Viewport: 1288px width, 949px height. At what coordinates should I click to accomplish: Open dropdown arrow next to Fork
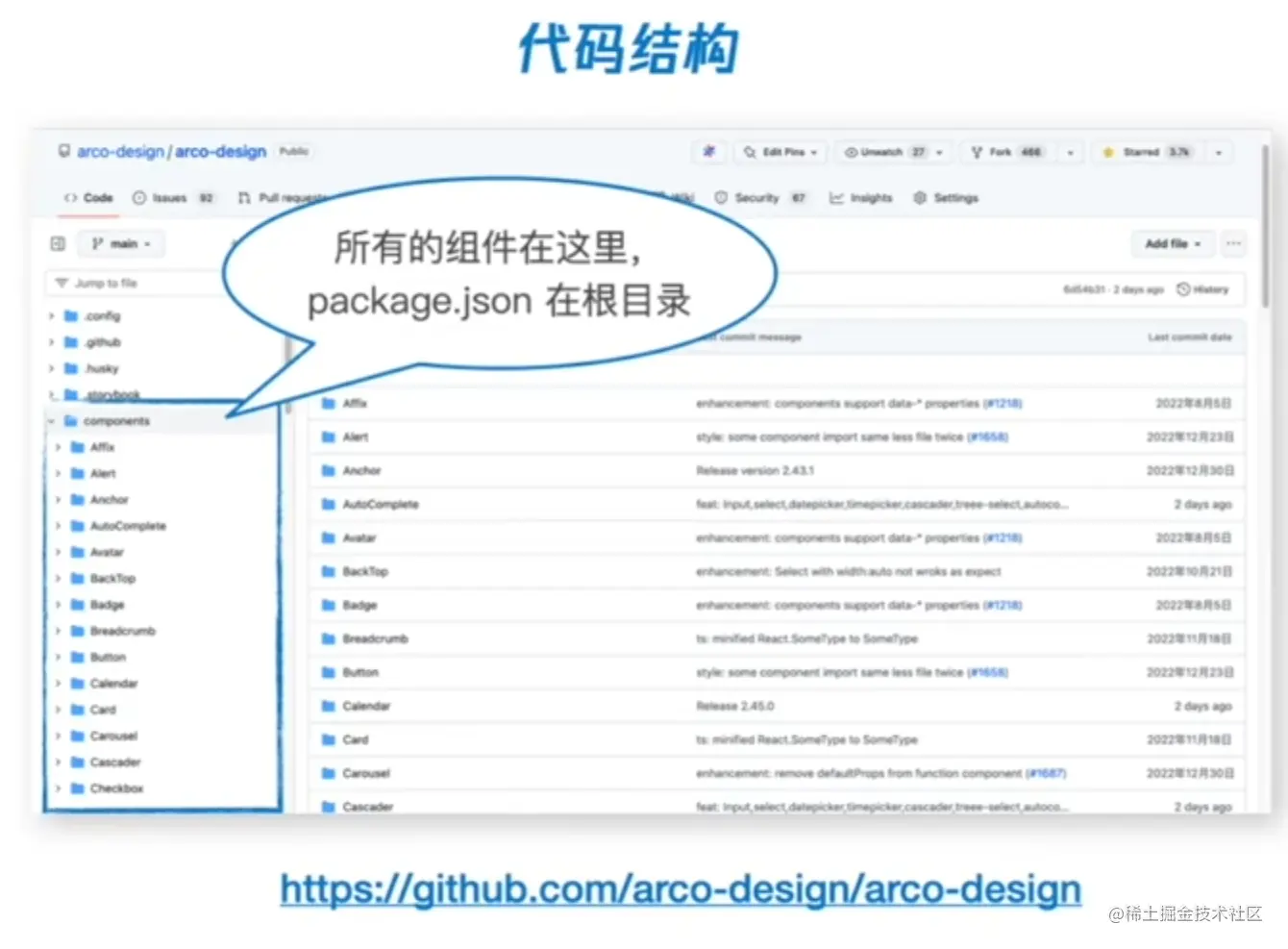click(x=1071, y=152)
